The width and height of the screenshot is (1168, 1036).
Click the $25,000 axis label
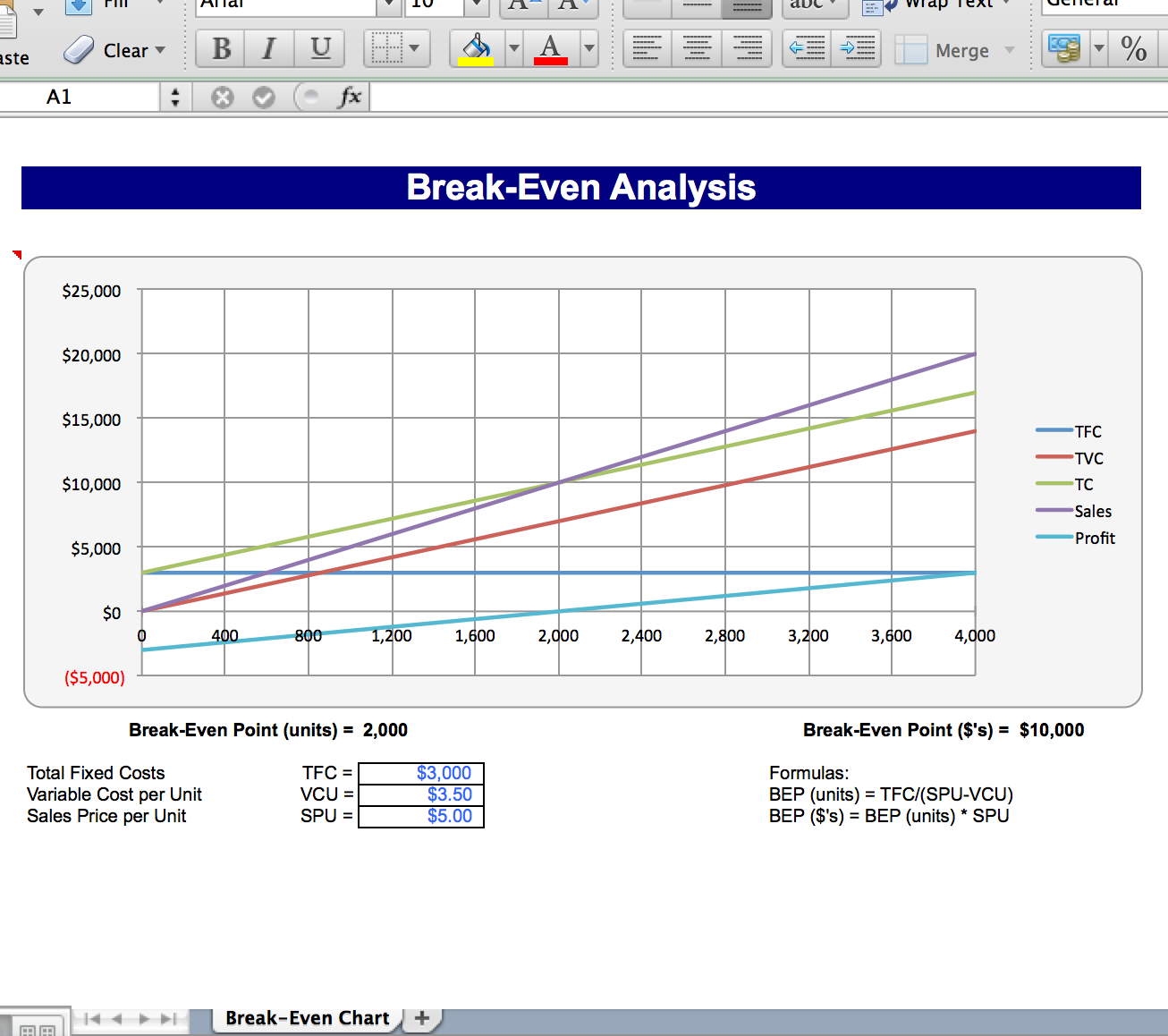point(91,291)
